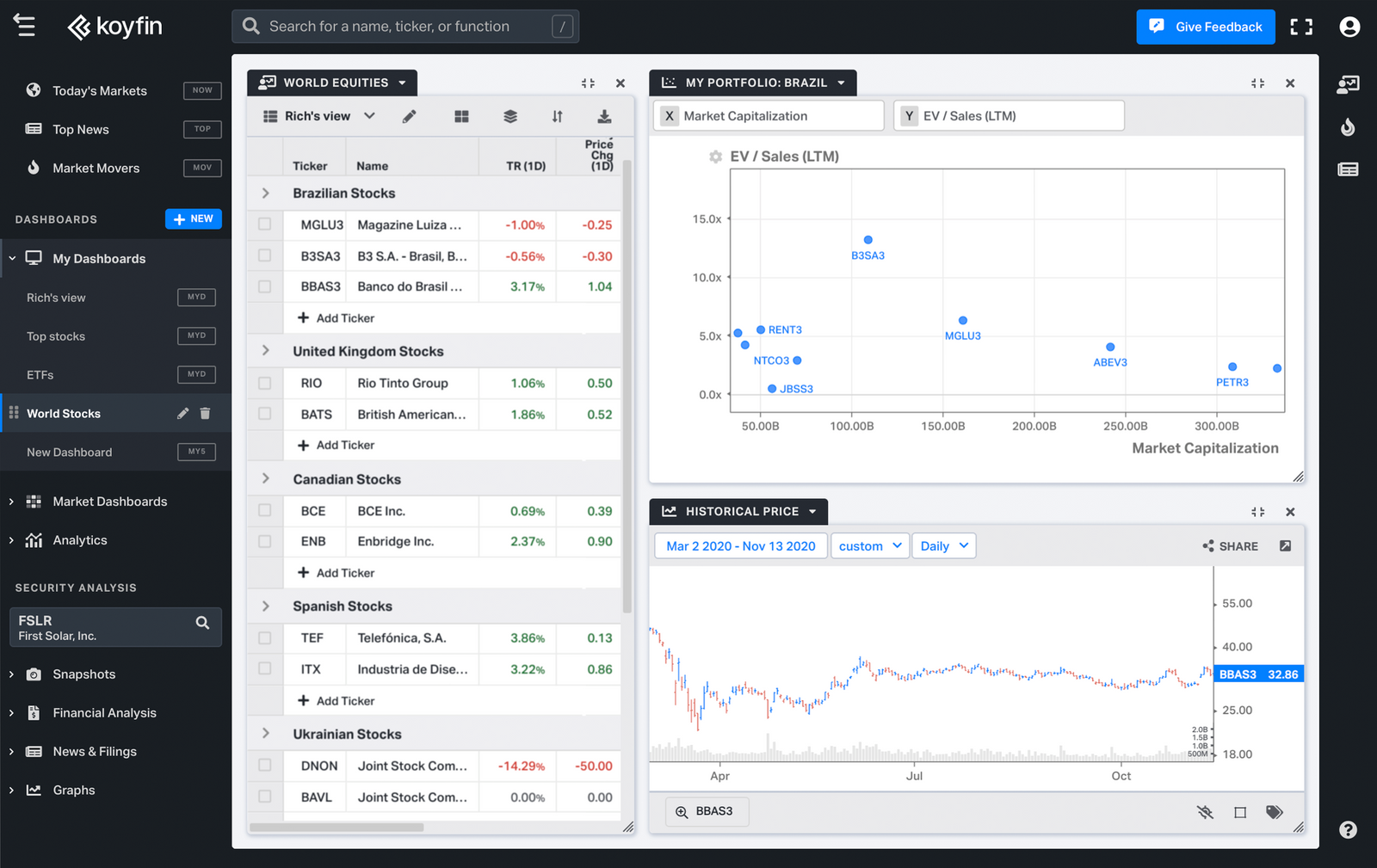Check the MGLU3 row checkbox
The width and height of the screenshot is (1377, 868).
(x=264, y=225)
